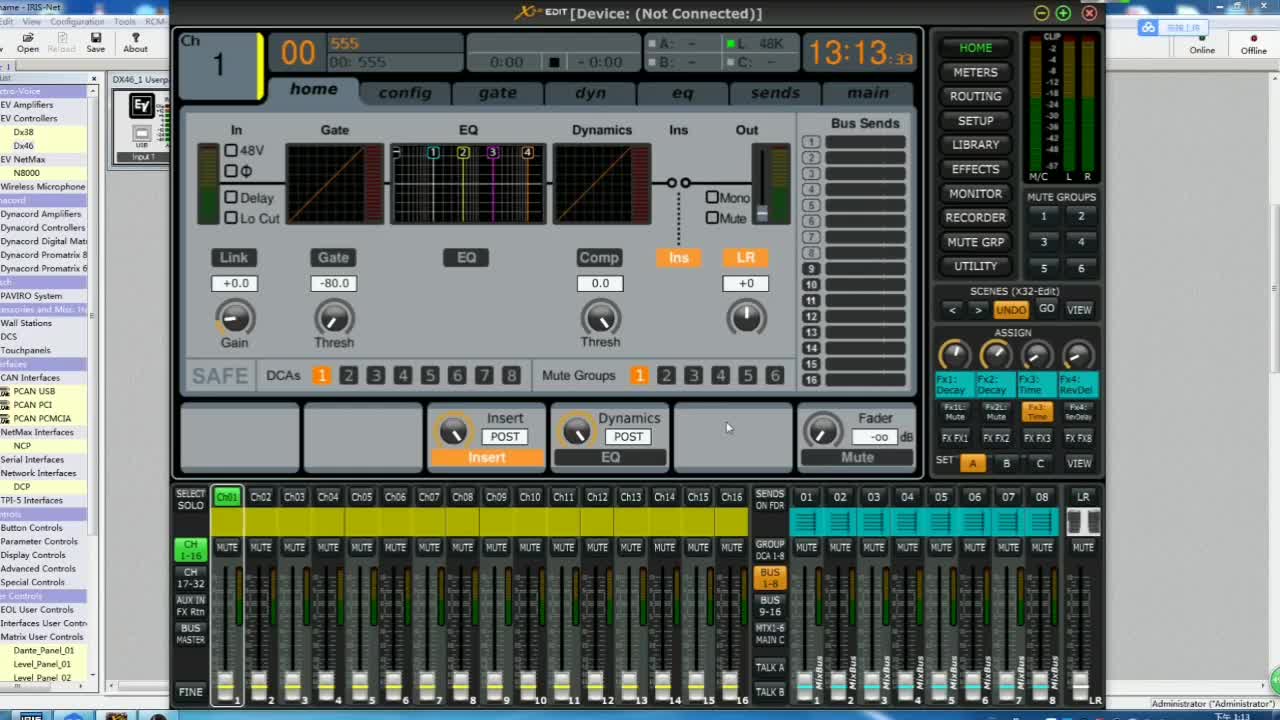
Task: Switch to the config tab
Action: pos(404,93)
